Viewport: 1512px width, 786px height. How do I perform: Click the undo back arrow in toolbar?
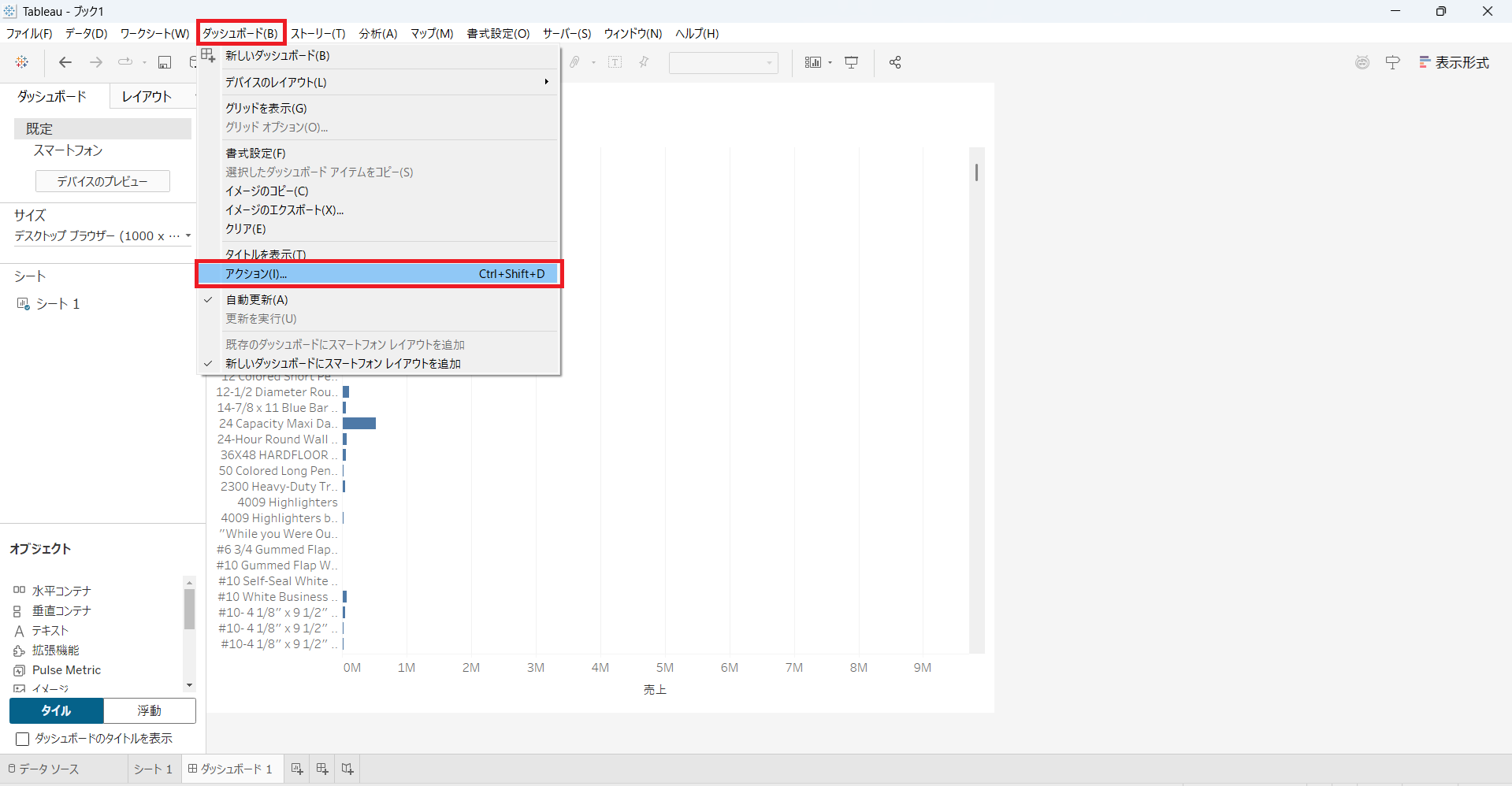click(65, 62)
